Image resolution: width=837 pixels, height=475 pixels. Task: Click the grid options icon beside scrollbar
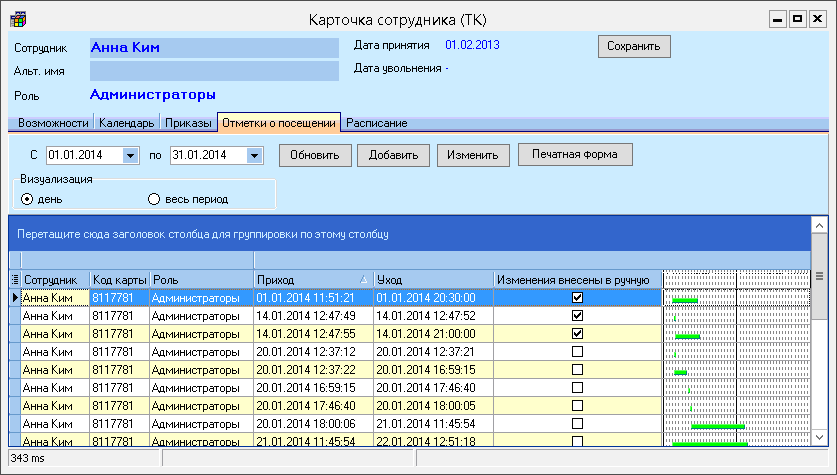[819, 276]
